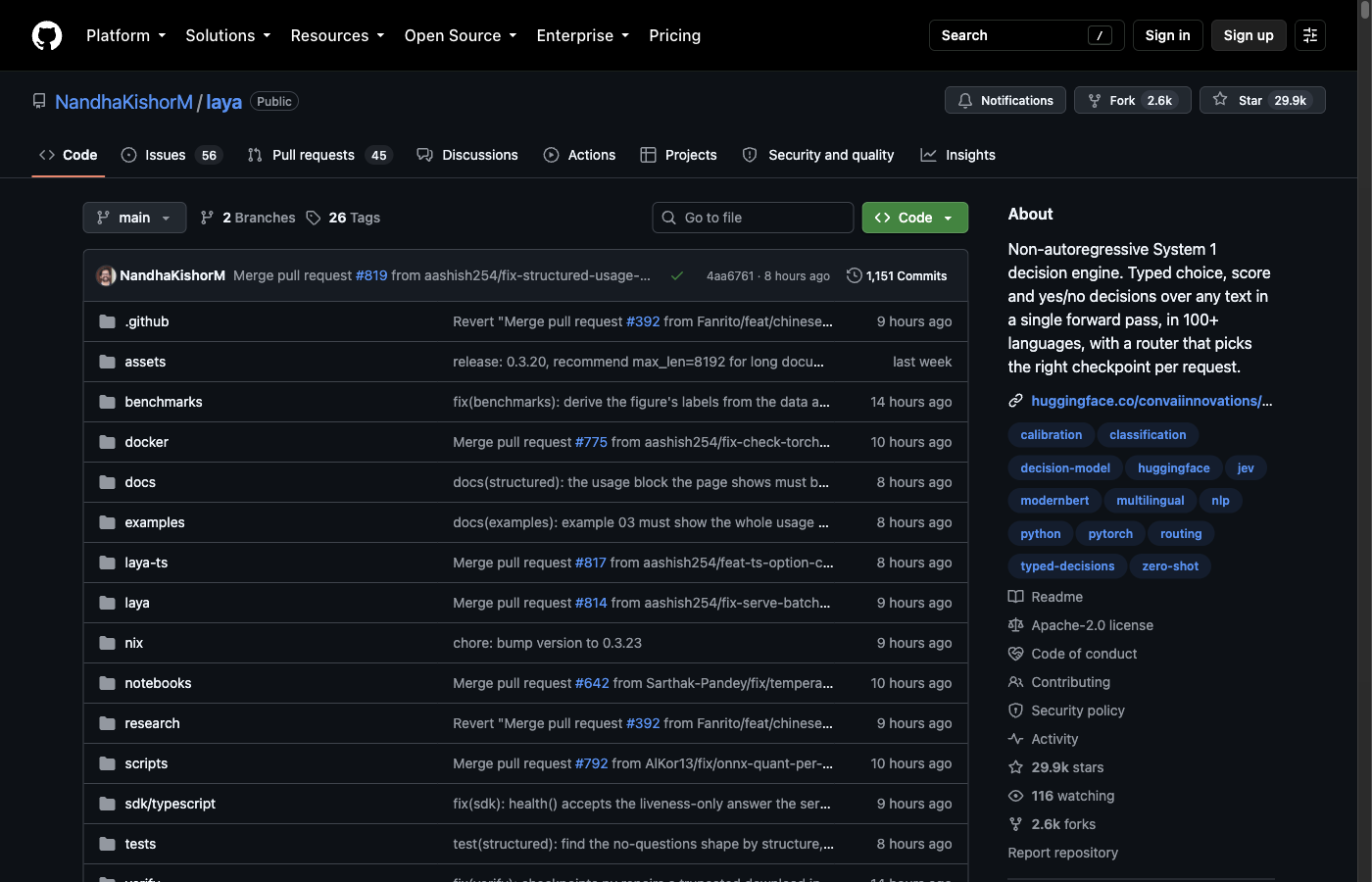1372x882 pixels.
Task: Click the book icon next to Readme
Action: pos(1016,597)
